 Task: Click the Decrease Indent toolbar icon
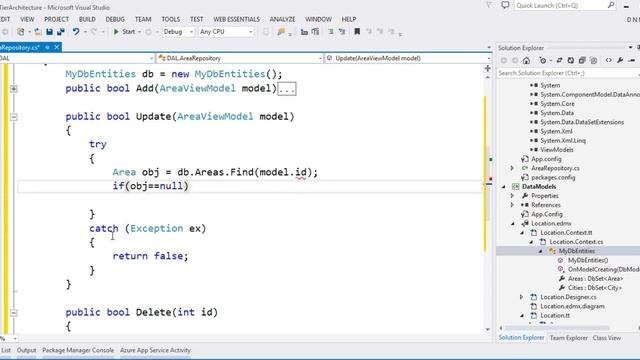(304, 31)
